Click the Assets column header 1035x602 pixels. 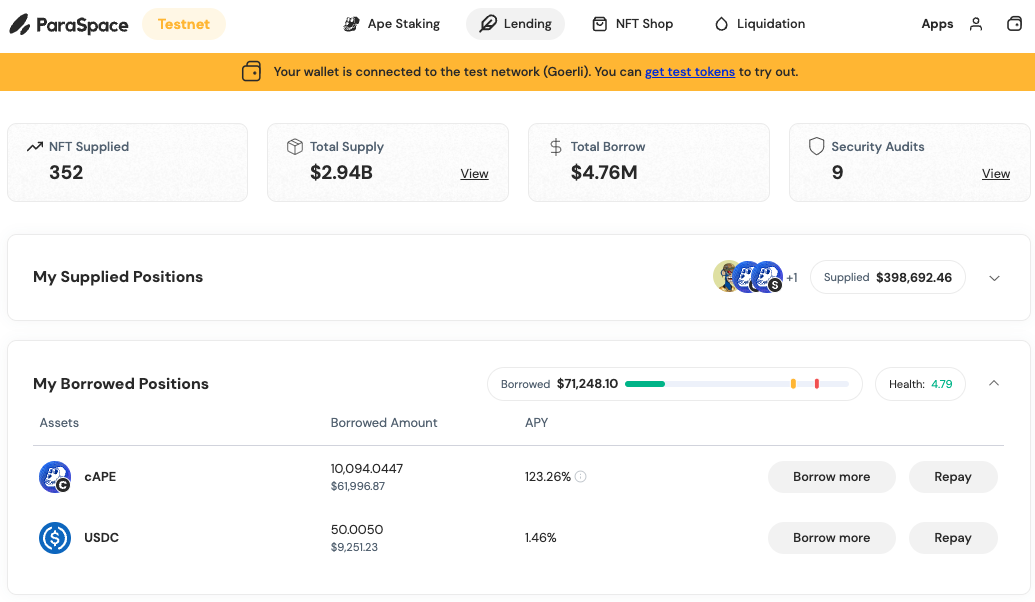coord(59,422)
